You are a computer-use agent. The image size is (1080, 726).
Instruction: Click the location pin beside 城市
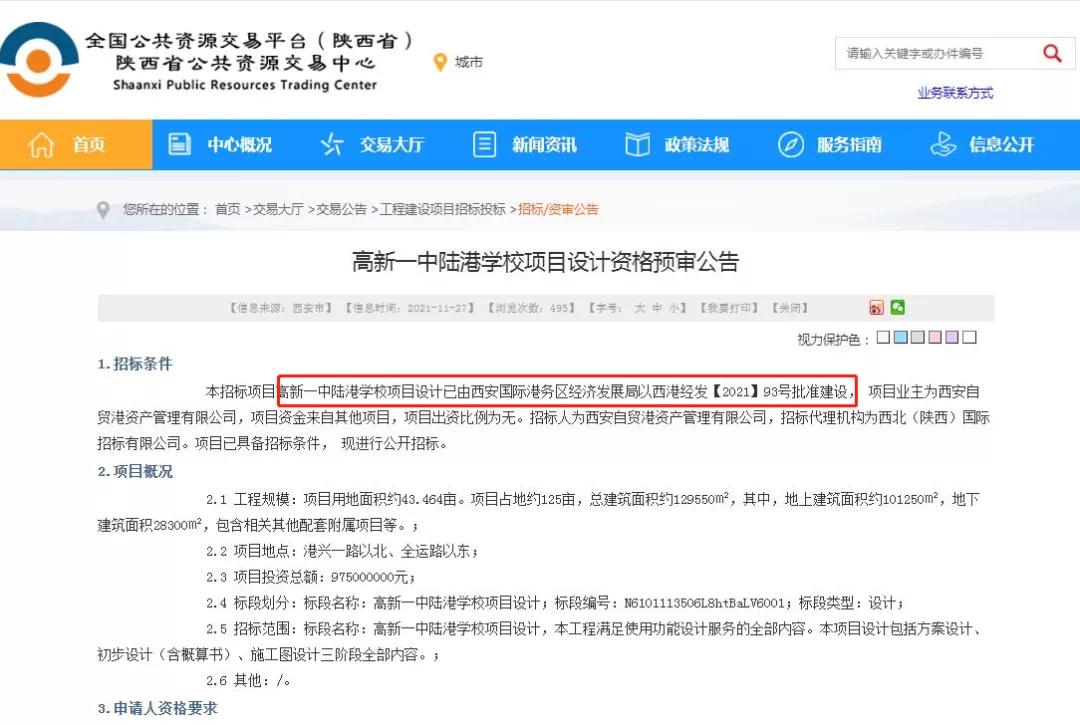click(441, 61)
